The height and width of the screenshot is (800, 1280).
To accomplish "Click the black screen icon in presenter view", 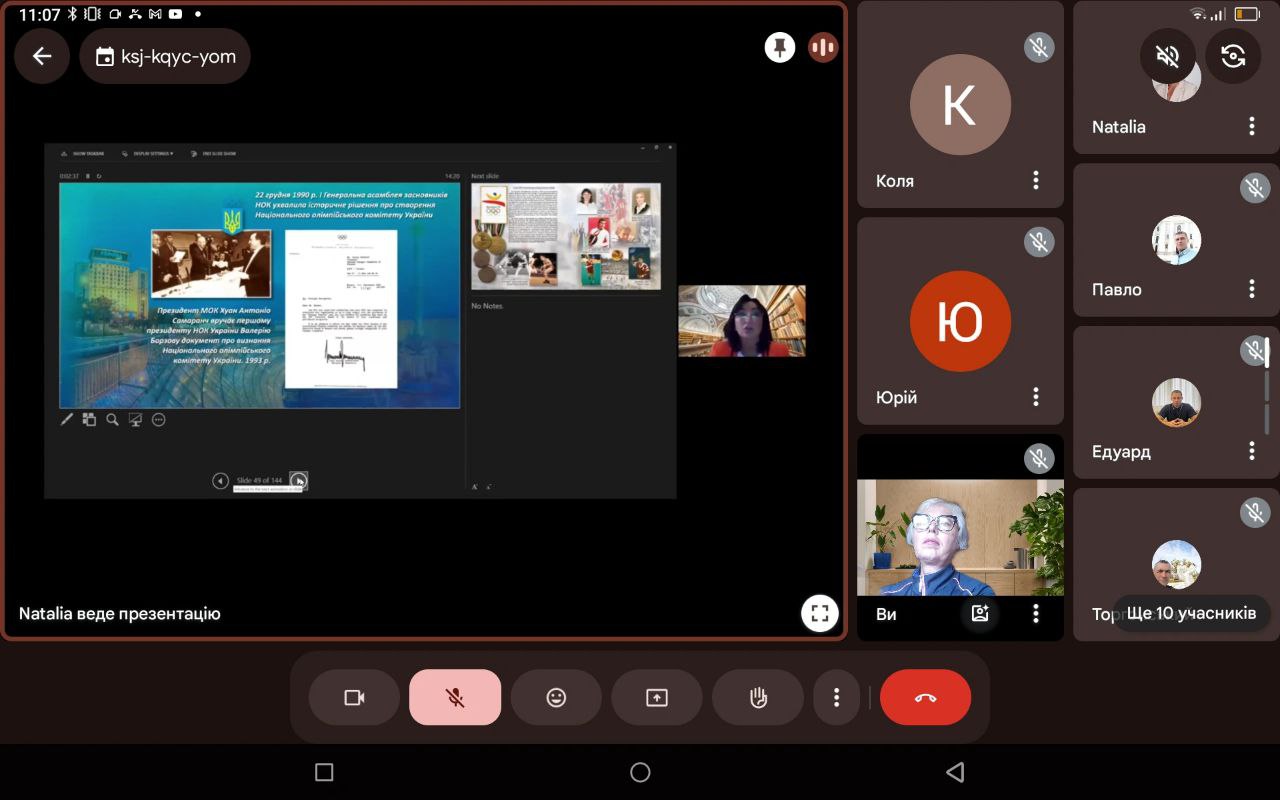I will 135,420.
